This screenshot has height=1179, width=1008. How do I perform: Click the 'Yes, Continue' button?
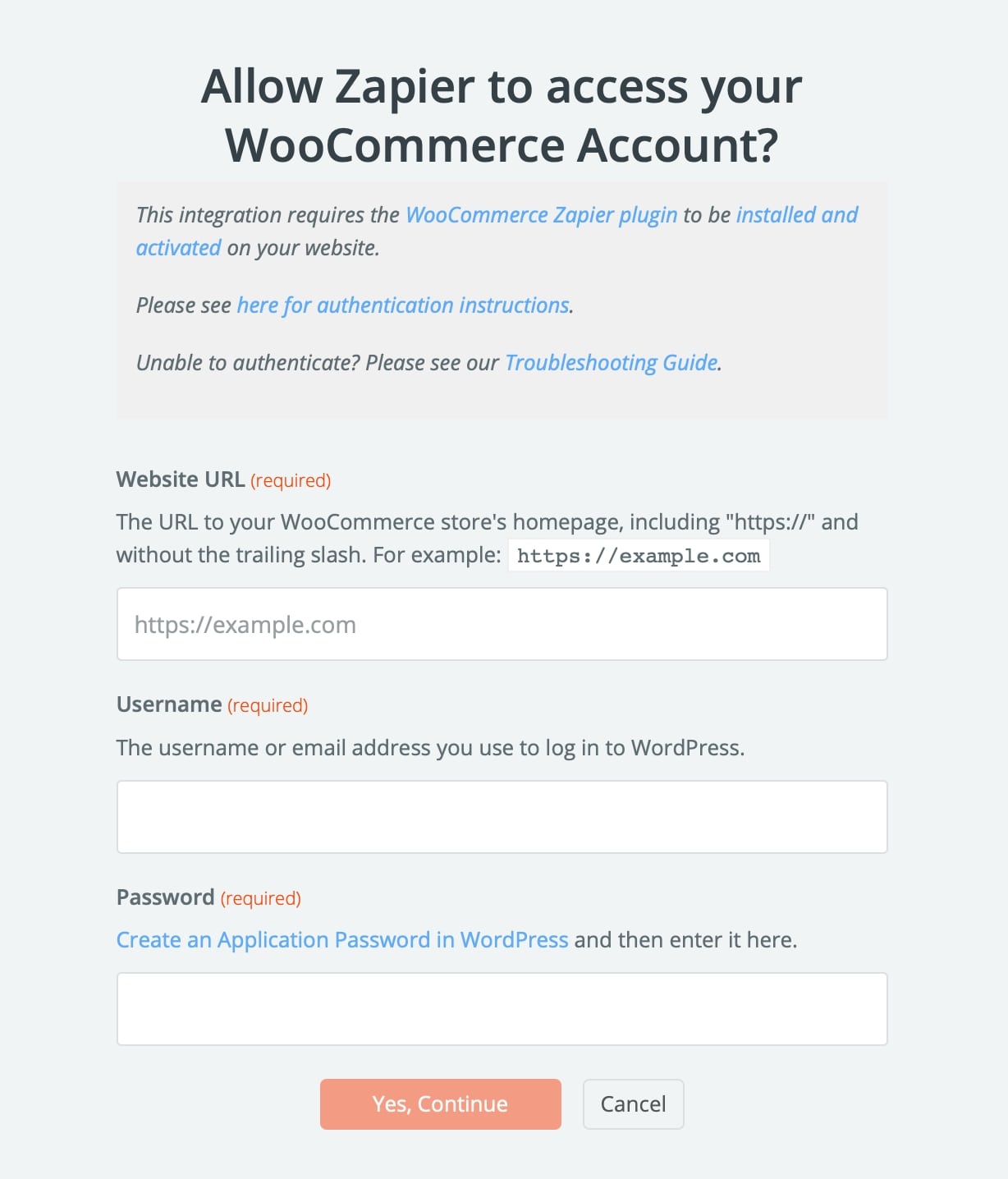441,1104
